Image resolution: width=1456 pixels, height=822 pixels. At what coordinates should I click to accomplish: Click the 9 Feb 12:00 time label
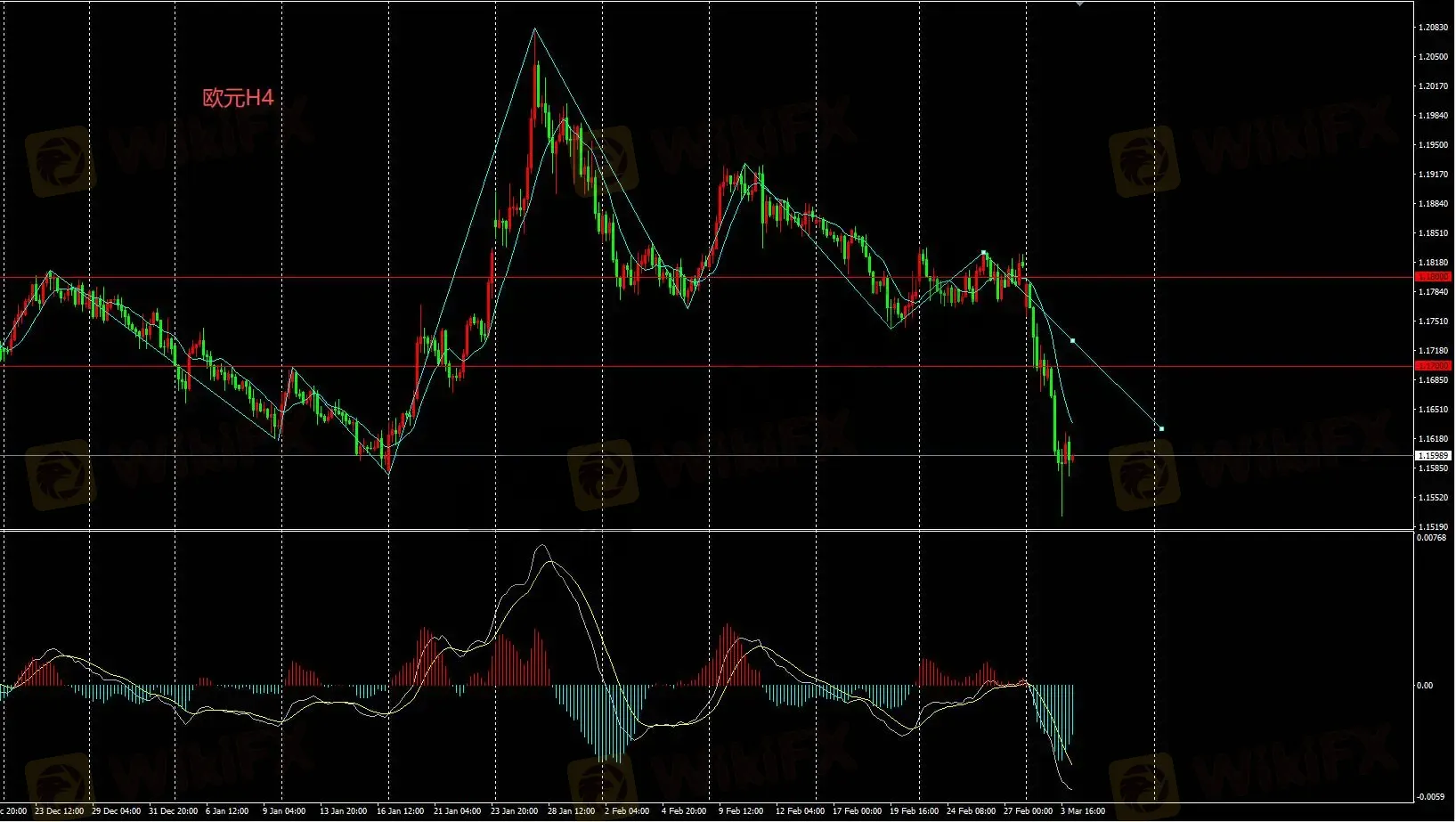click(x=741, y=811)
